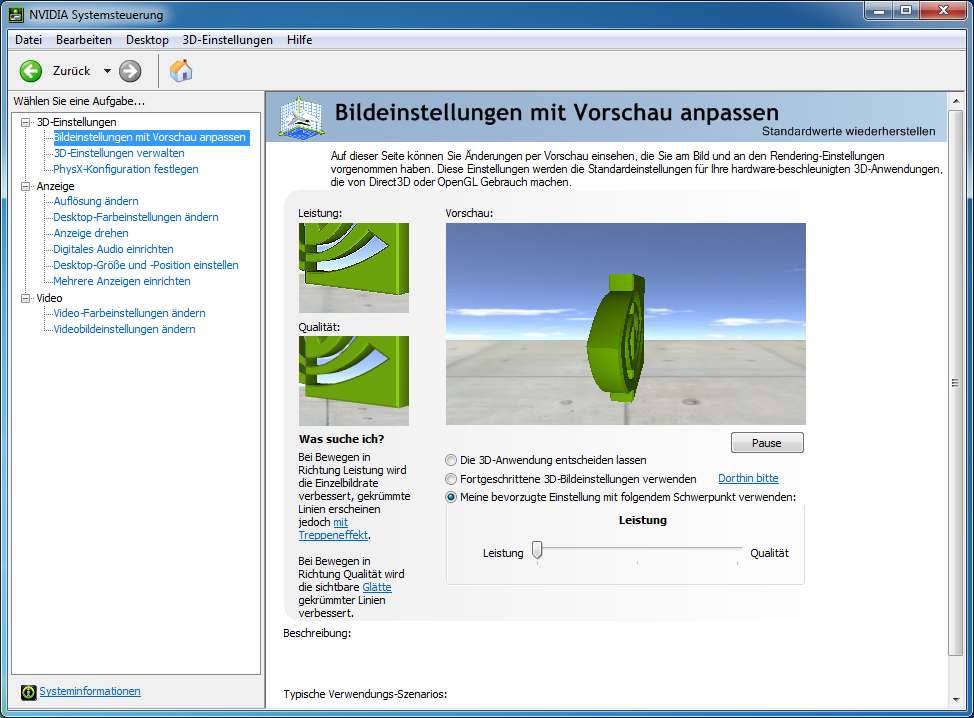Viewport: 974px width, 718px height.
Task: Open 'PhysX-Konfiguration festlegen'
Action: [125, 169]
